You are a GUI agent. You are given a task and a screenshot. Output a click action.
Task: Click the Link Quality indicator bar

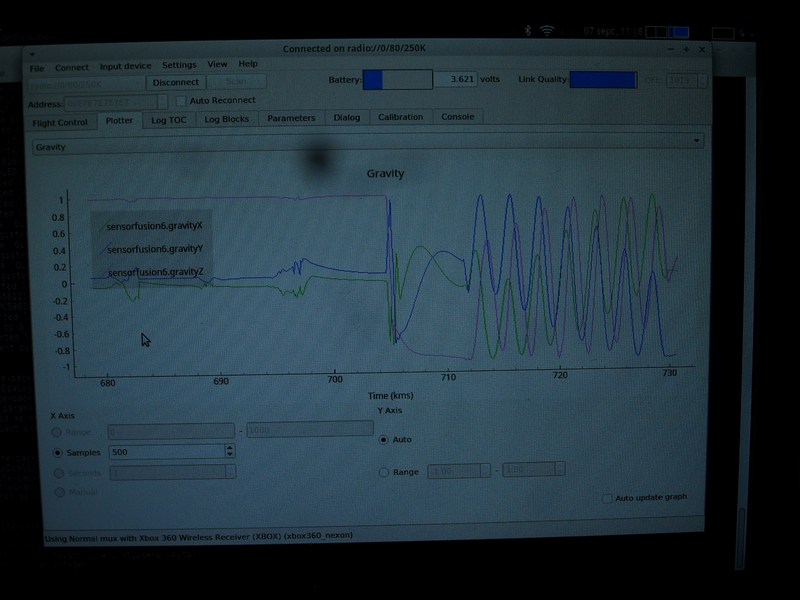pos(602,79)
